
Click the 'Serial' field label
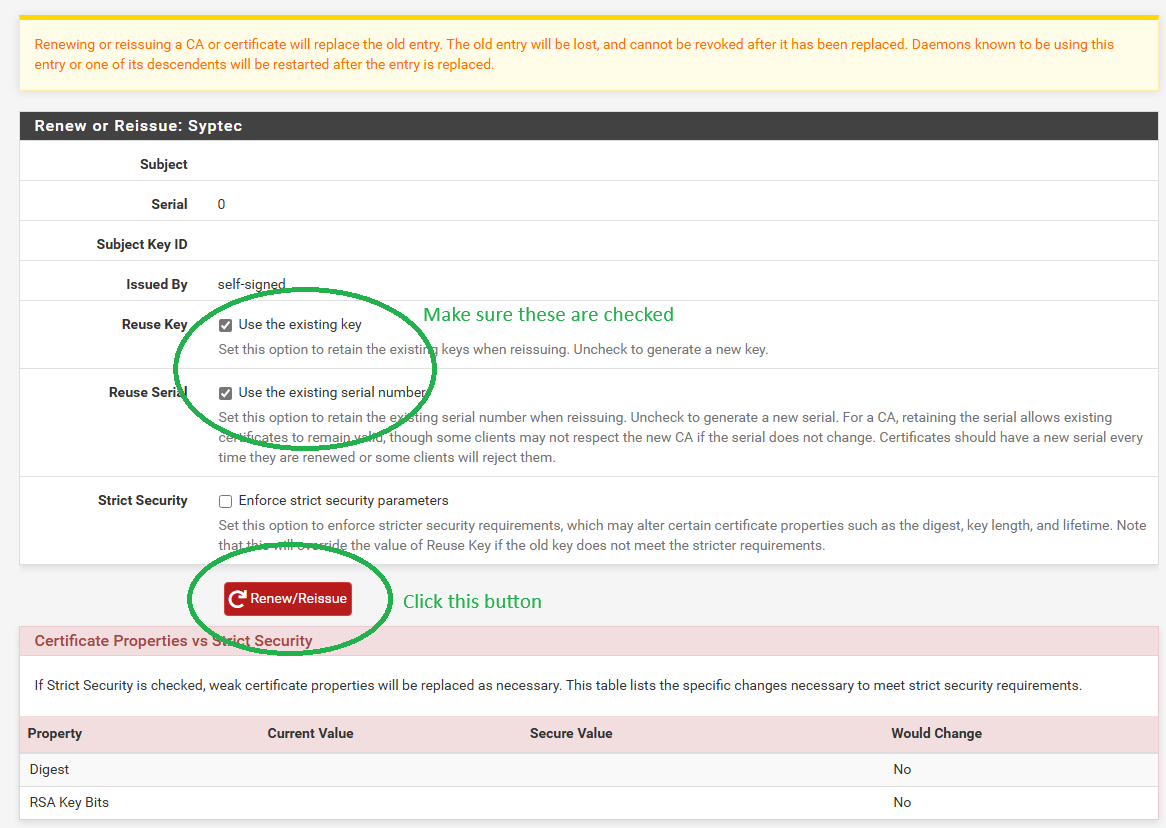[170, 204]
